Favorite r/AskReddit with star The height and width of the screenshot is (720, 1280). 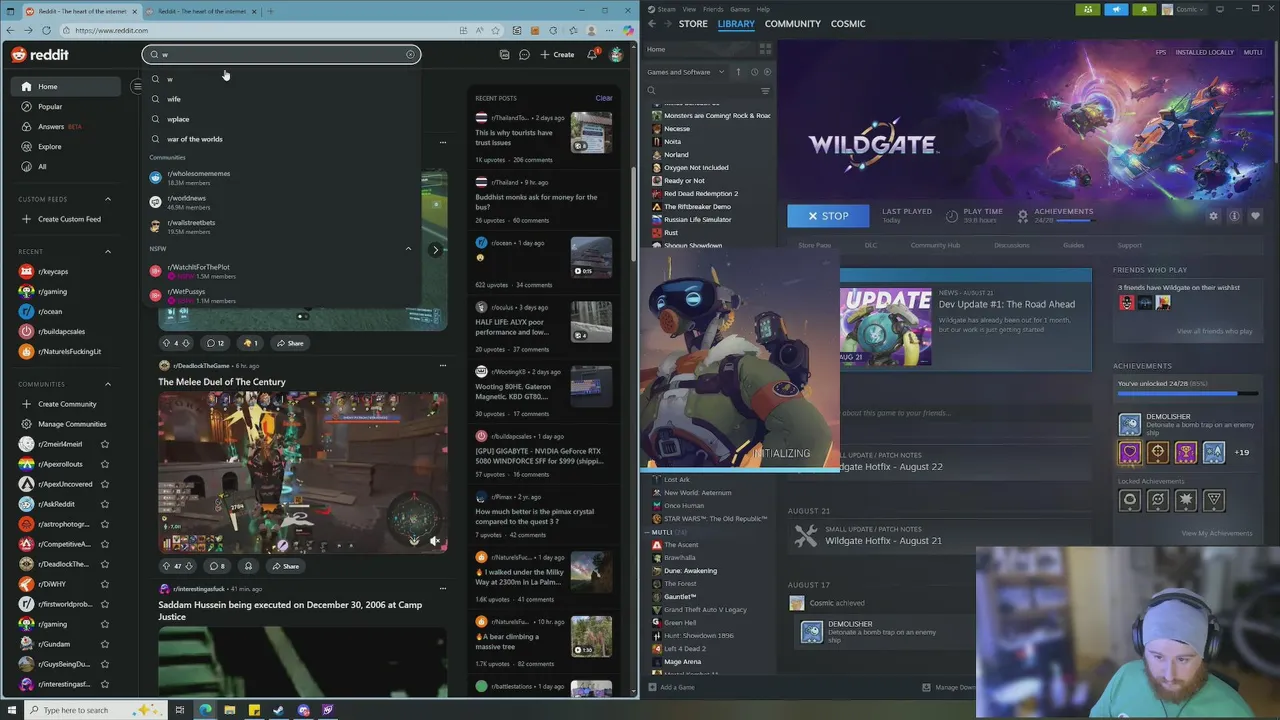coord(105,504)
